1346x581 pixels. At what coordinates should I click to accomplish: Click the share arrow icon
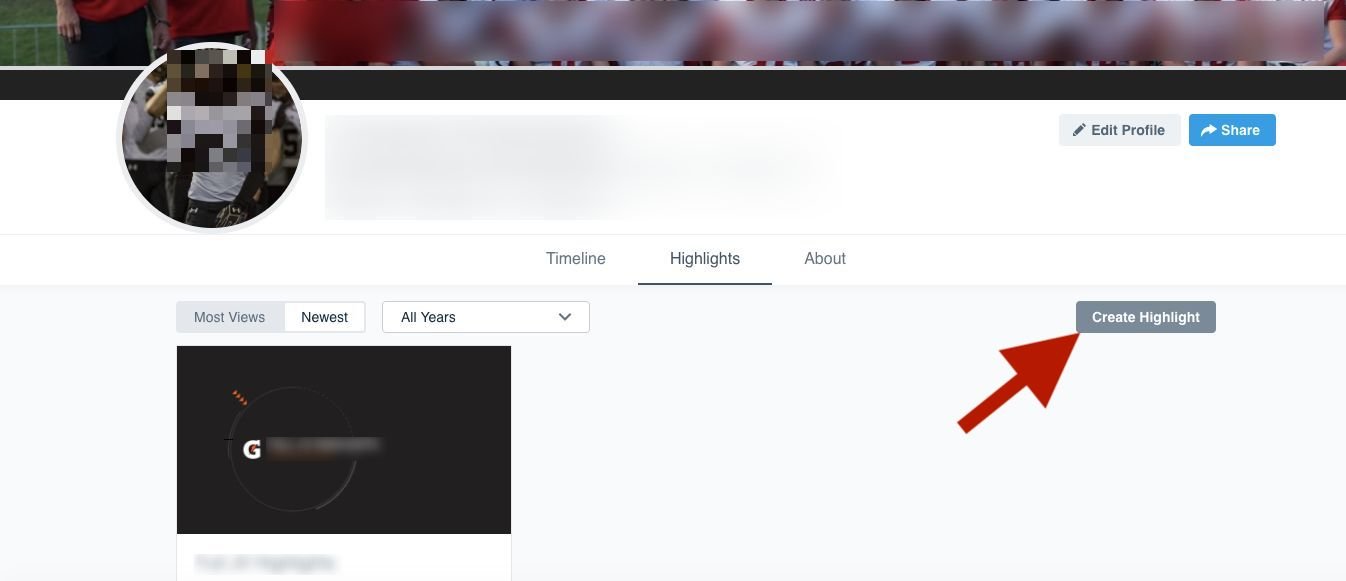(x=1208, y=130)
